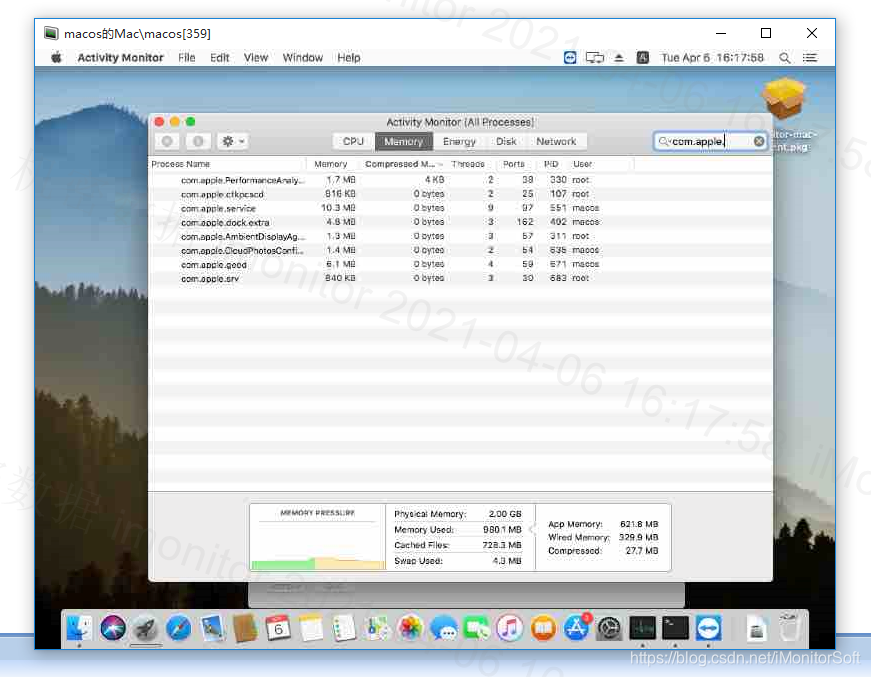Open iTunes music icon in Dock
Image resolution: width=871 pixels, height=677 pixels.
510,629
